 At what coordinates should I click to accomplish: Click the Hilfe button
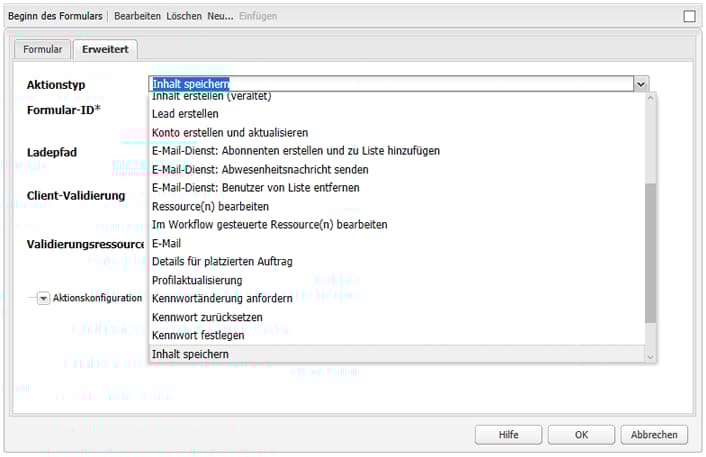[x=508, y=435]
